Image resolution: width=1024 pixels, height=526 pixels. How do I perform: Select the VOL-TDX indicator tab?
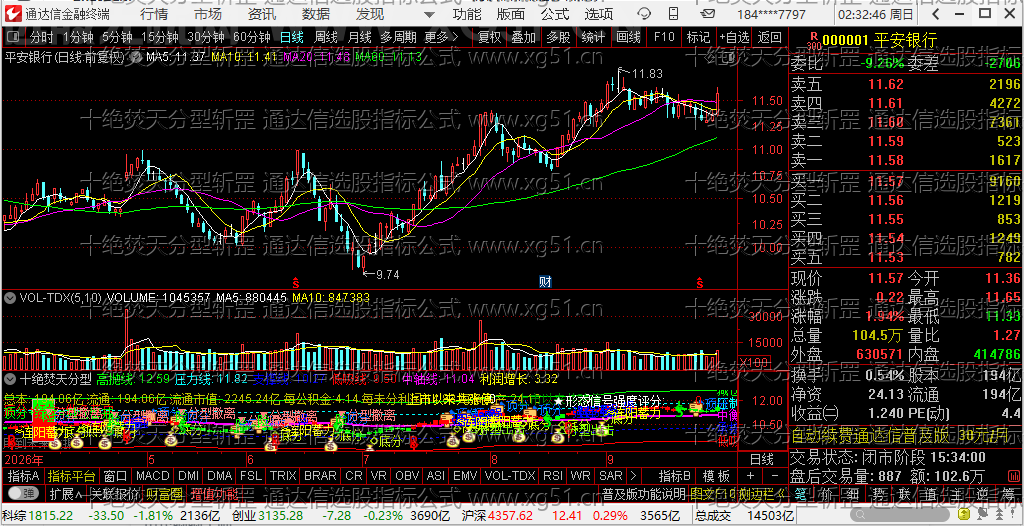point(508,475)
